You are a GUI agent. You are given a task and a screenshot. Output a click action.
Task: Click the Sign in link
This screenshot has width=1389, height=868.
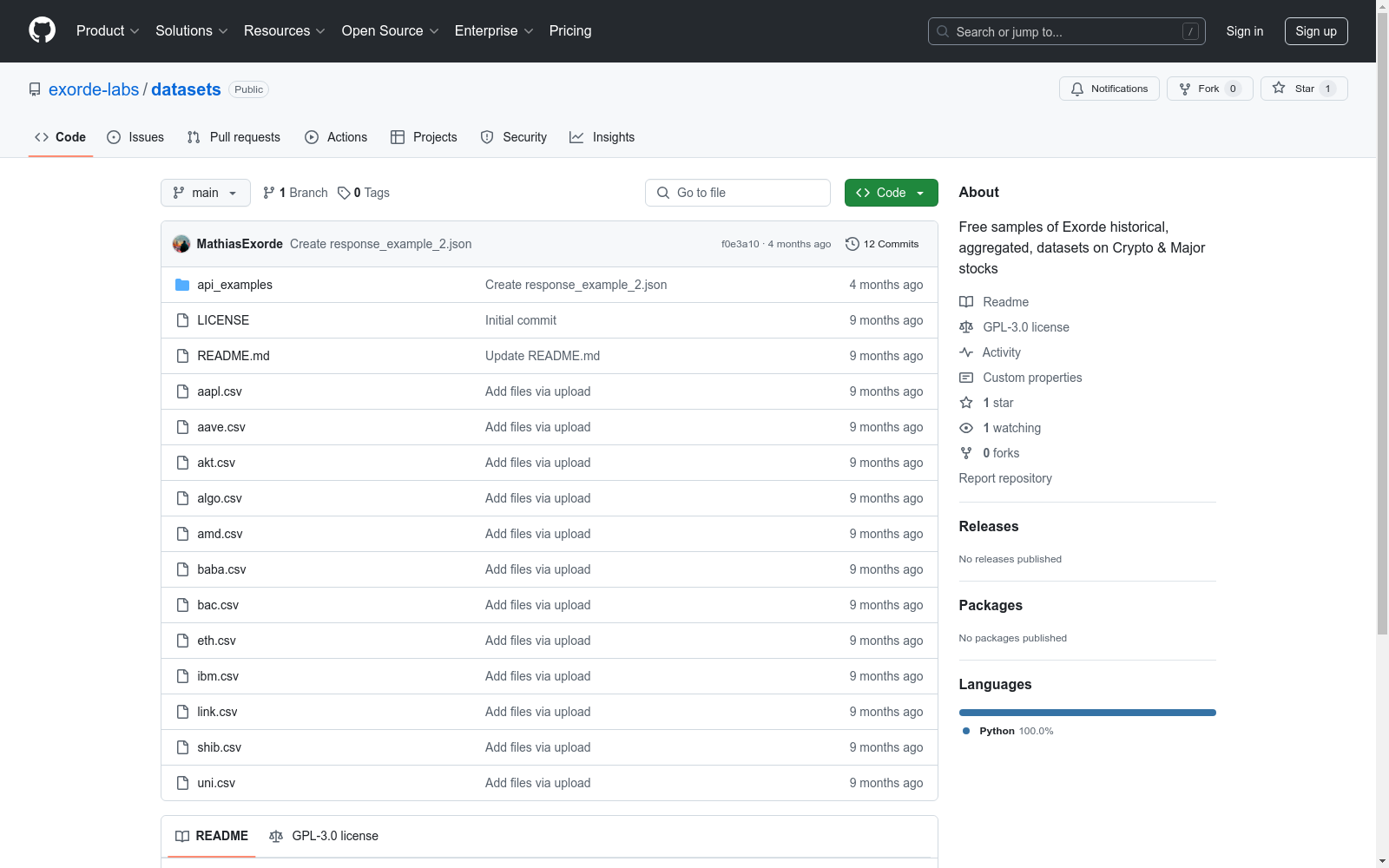pyautogui.click(x=1245, y=31)
